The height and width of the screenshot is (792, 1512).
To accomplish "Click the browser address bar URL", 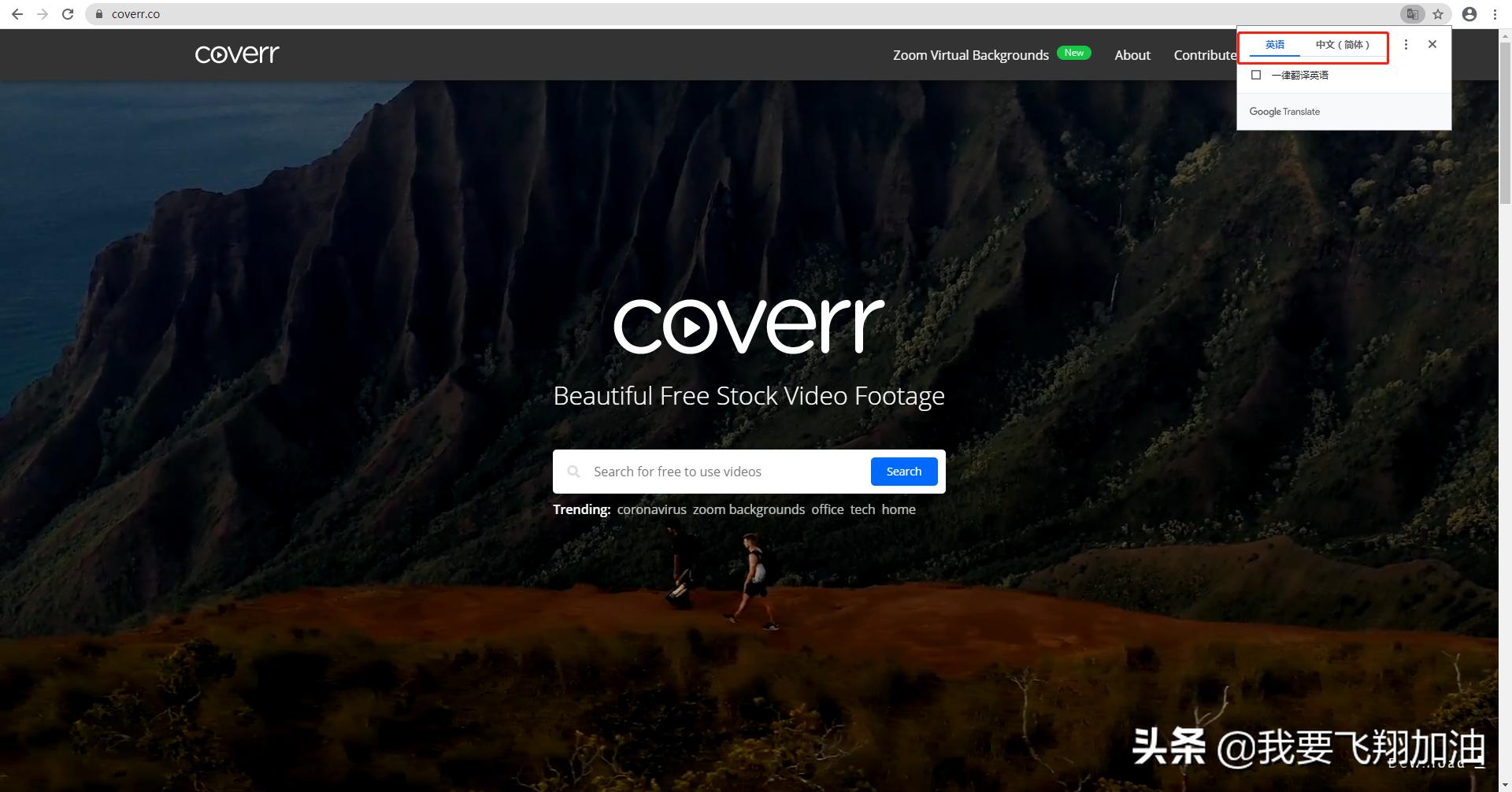I will coord(135,14).
